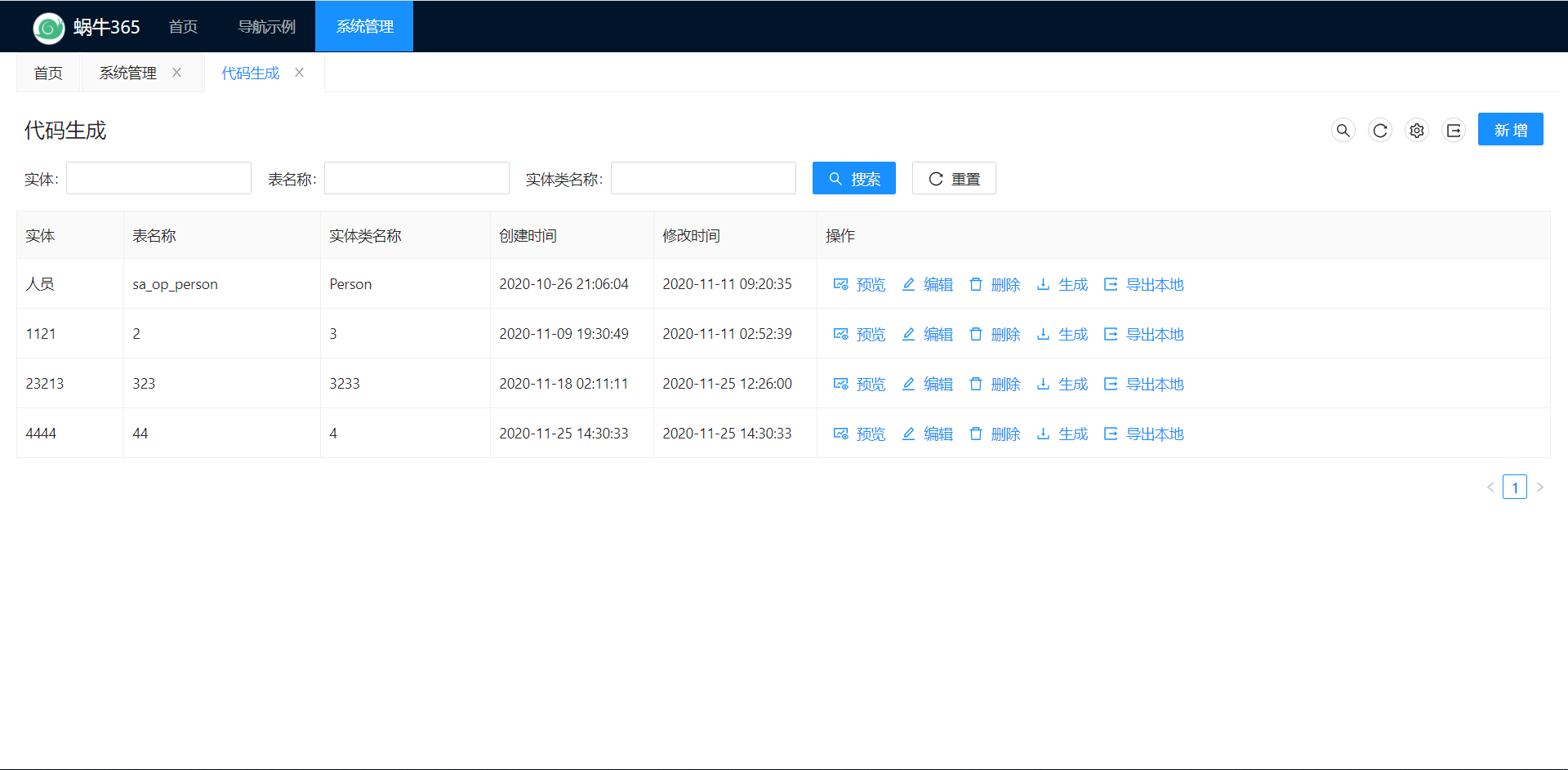This screenshot has width=1568, height=770.
Task: Generate code for 23213 row
Action: (1062, 384)
